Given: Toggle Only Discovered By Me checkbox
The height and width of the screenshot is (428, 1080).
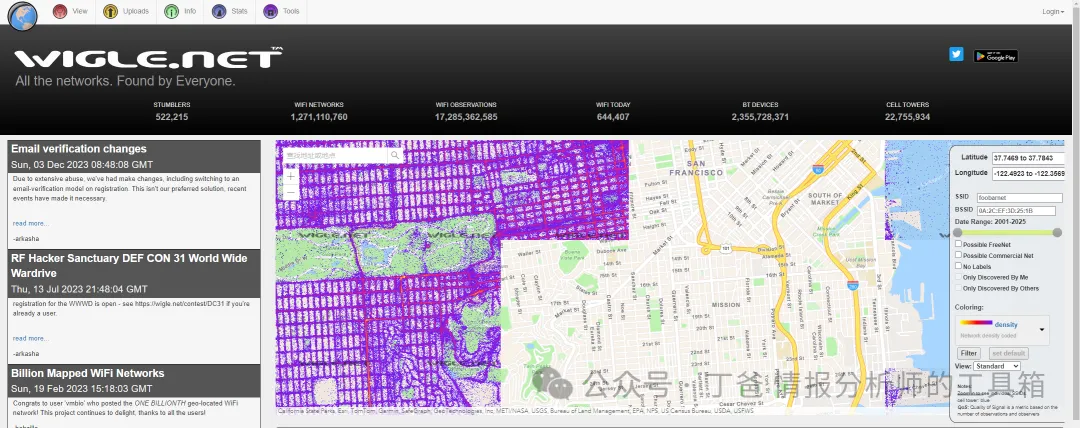Looking at the screenshot, I should pyautogui.click(x=958, y=277).
